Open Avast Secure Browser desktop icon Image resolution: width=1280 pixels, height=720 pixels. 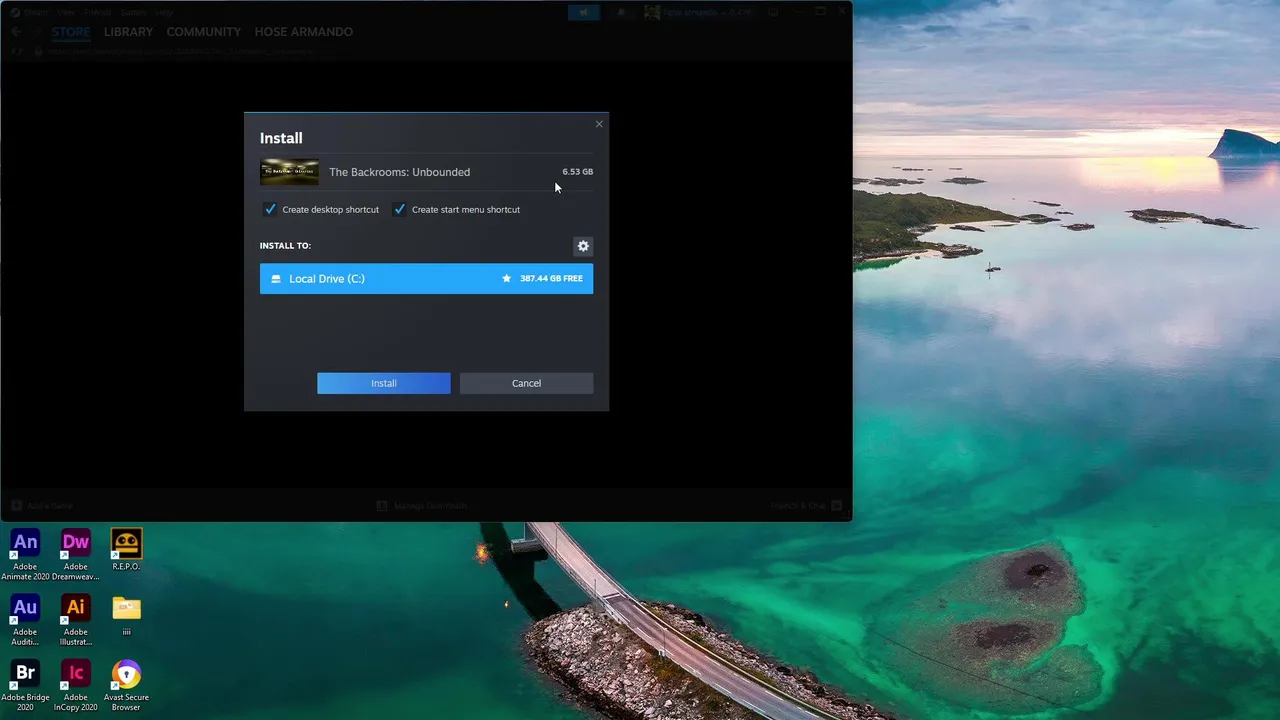click(126, 685)
